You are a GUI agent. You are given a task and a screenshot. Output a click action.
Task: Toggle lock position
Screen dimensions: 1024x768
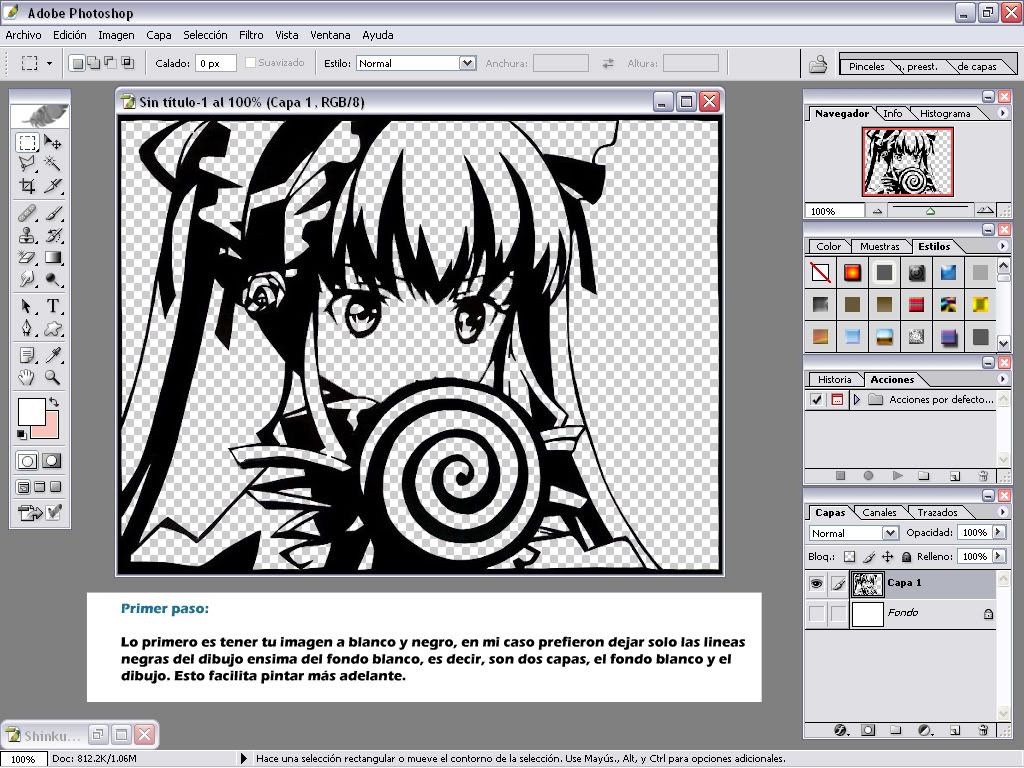point(887,556)
